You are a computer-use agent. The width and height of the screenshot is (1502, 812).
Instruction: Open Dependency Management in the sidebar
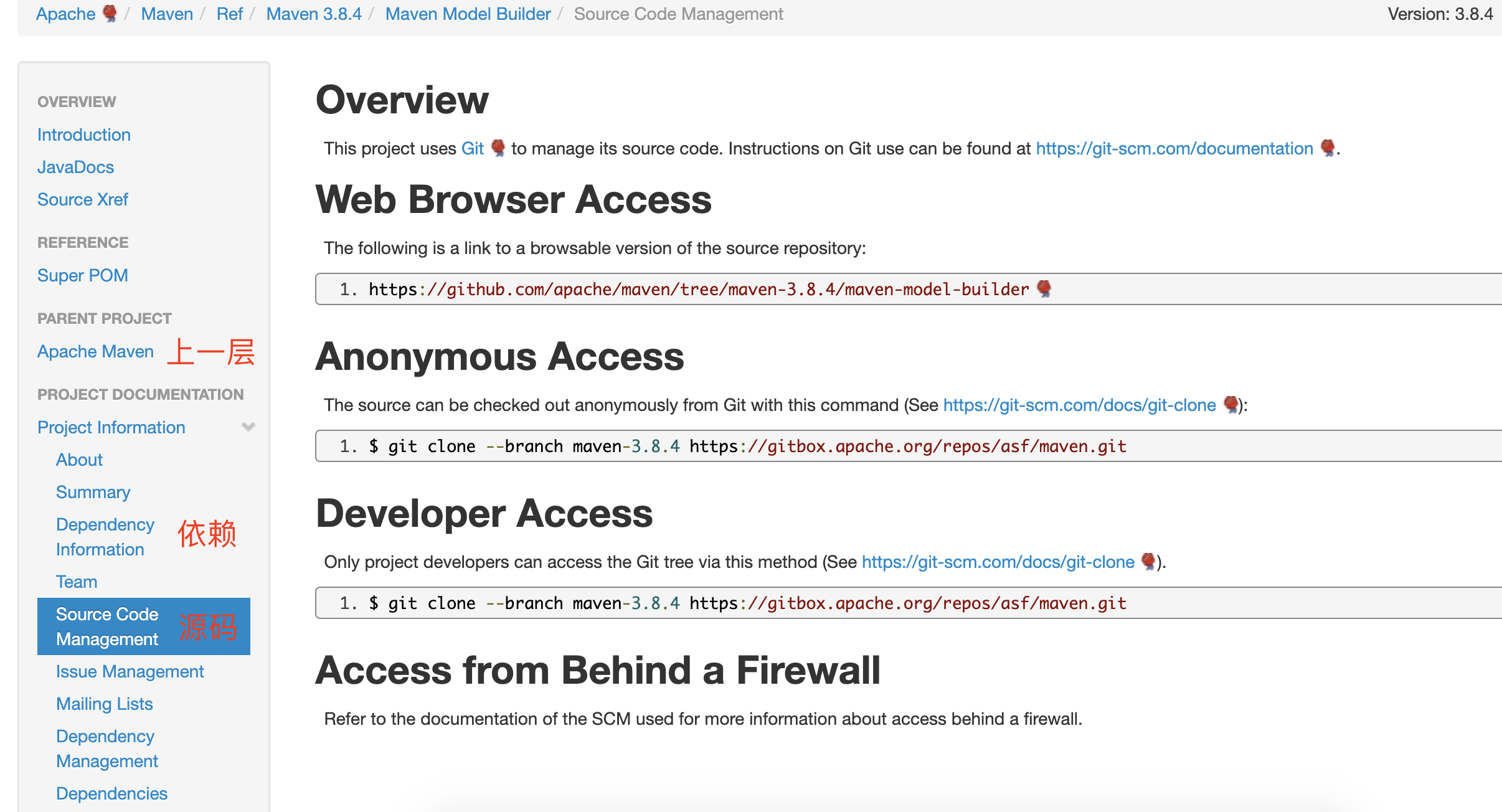pos(107,748)
